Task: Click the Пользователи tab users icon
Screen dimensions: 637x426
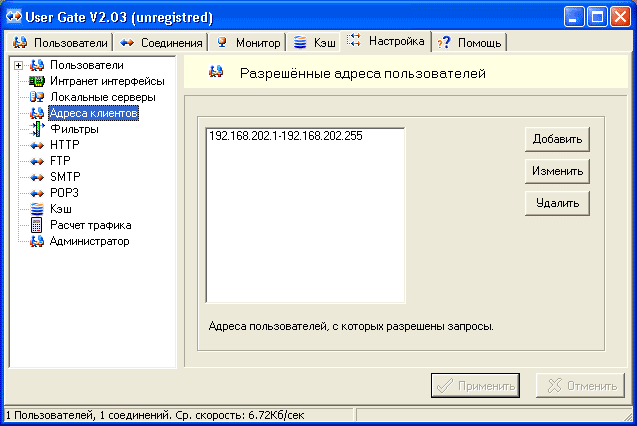Action: 20,42
